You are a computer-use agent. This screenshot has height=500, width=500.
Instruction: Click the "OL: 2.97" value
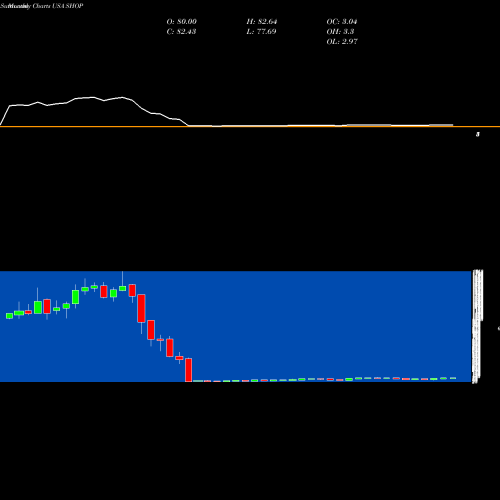pyautogui.click(x=342, y=42)
